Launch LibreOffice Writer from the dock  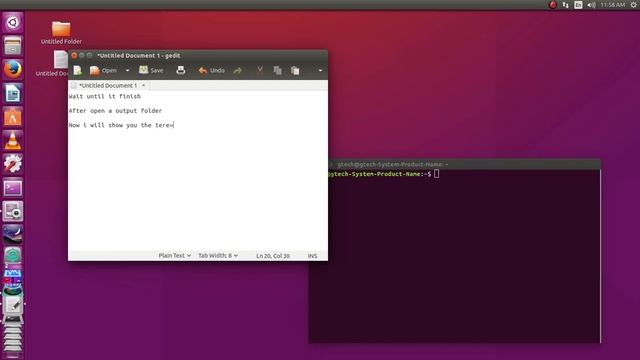(13, 93)
